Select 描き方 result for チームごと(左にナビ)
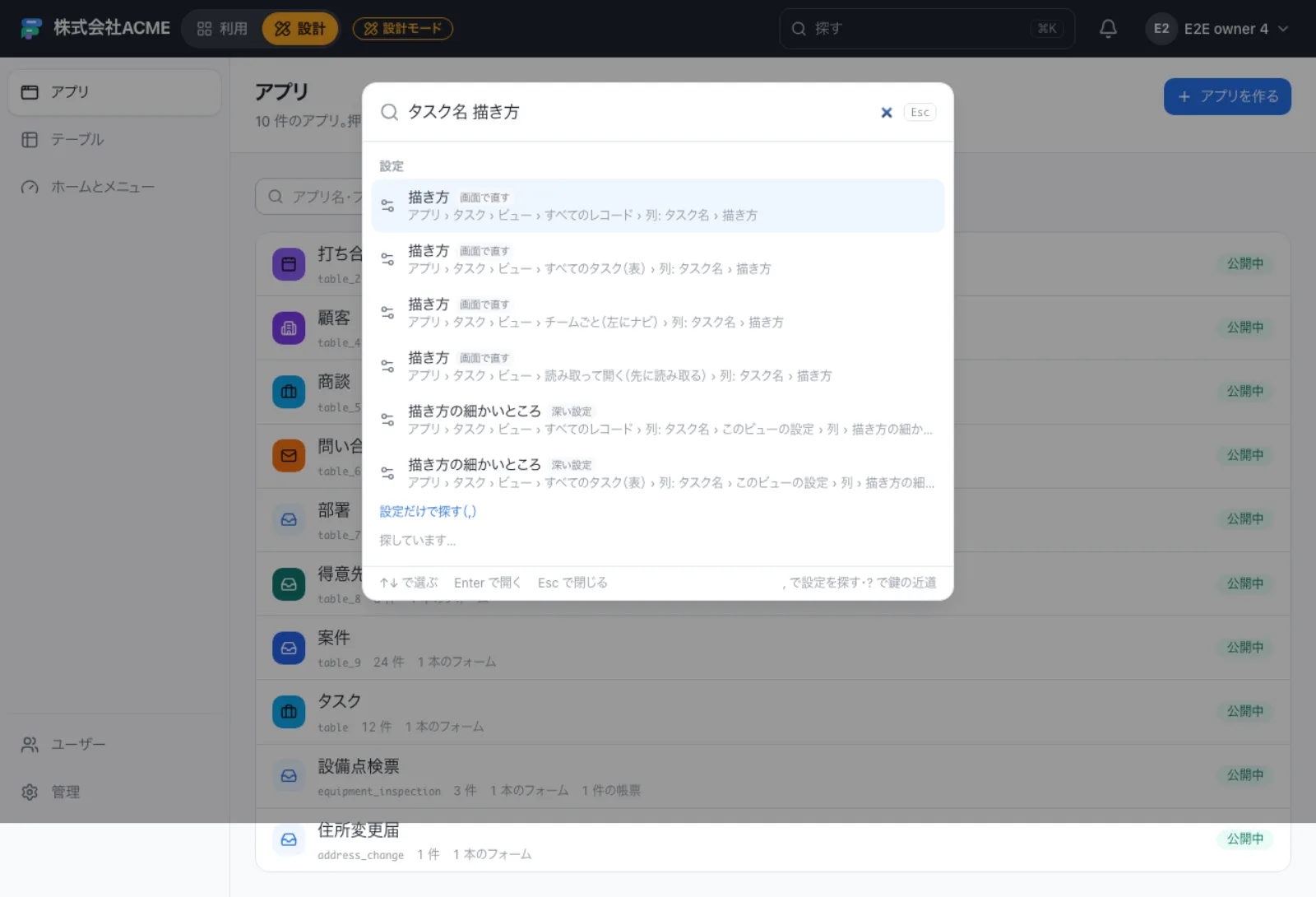The width and height of the screenshot is (1316, 897). tap(658, 313)
